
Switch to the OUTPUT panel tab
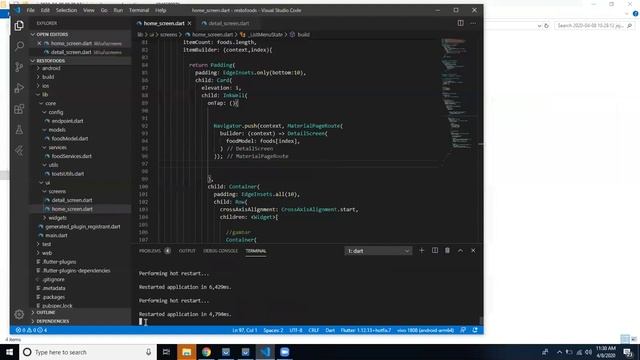[x=187, y=251]
